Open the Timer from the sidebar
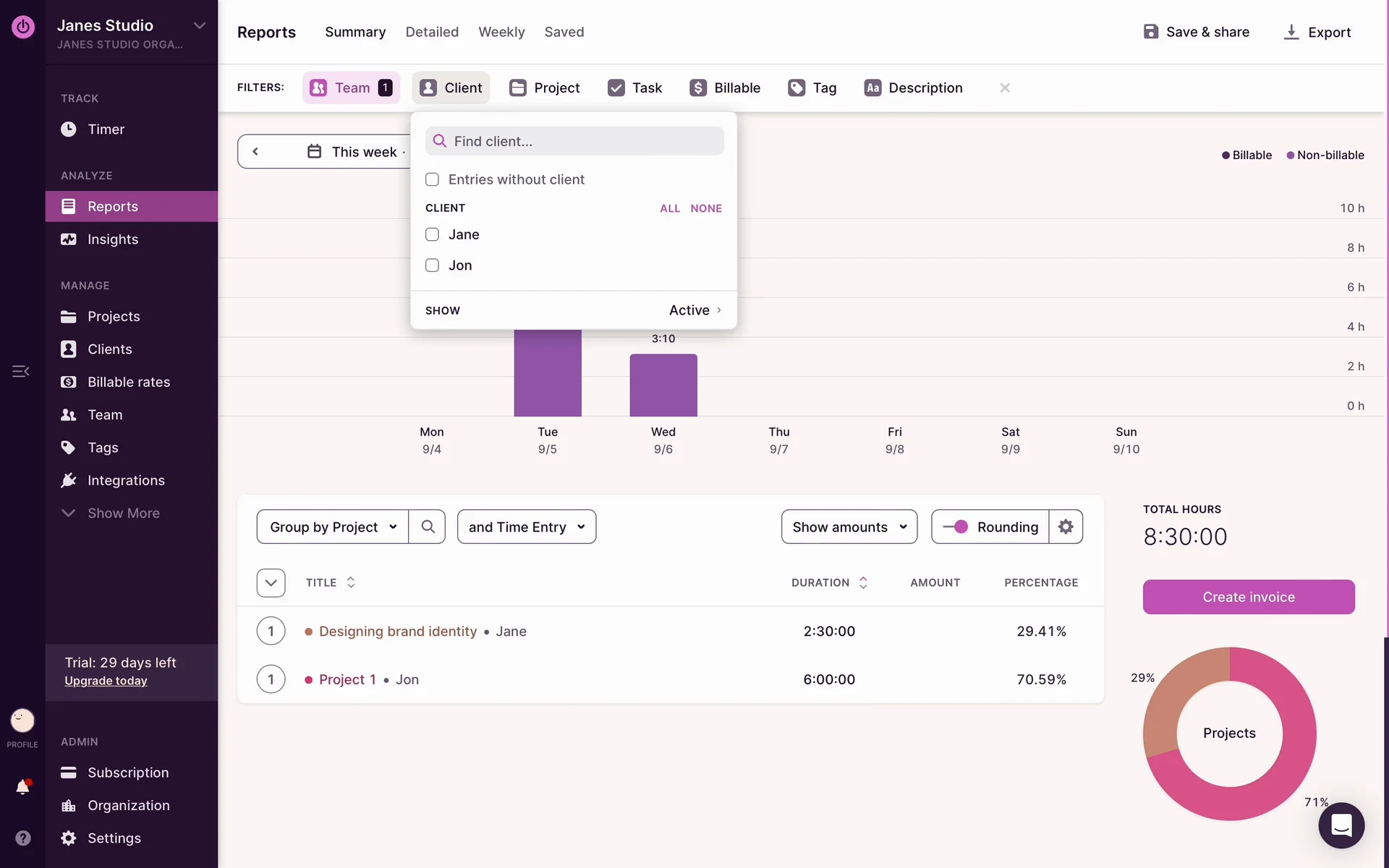 pos(106,129)
